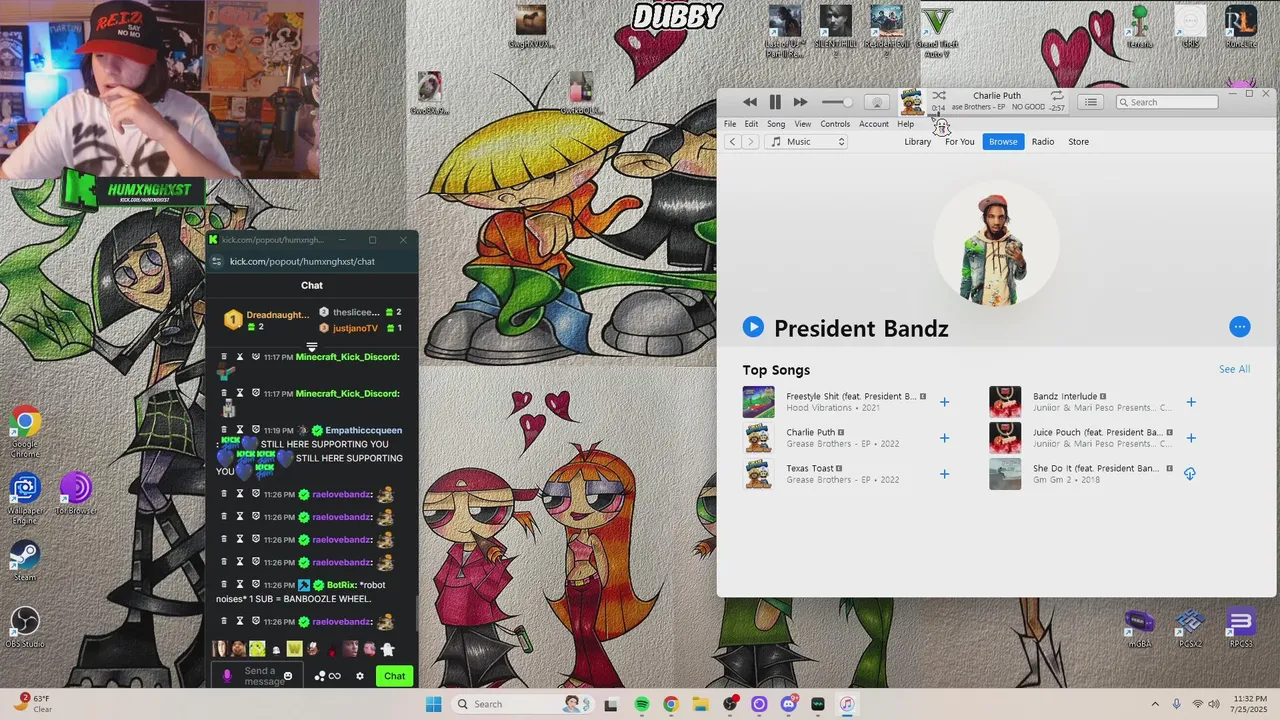Open the Edit menu in iTunes
Viewport: 1280px width, 720px height.
pos(751,124)
